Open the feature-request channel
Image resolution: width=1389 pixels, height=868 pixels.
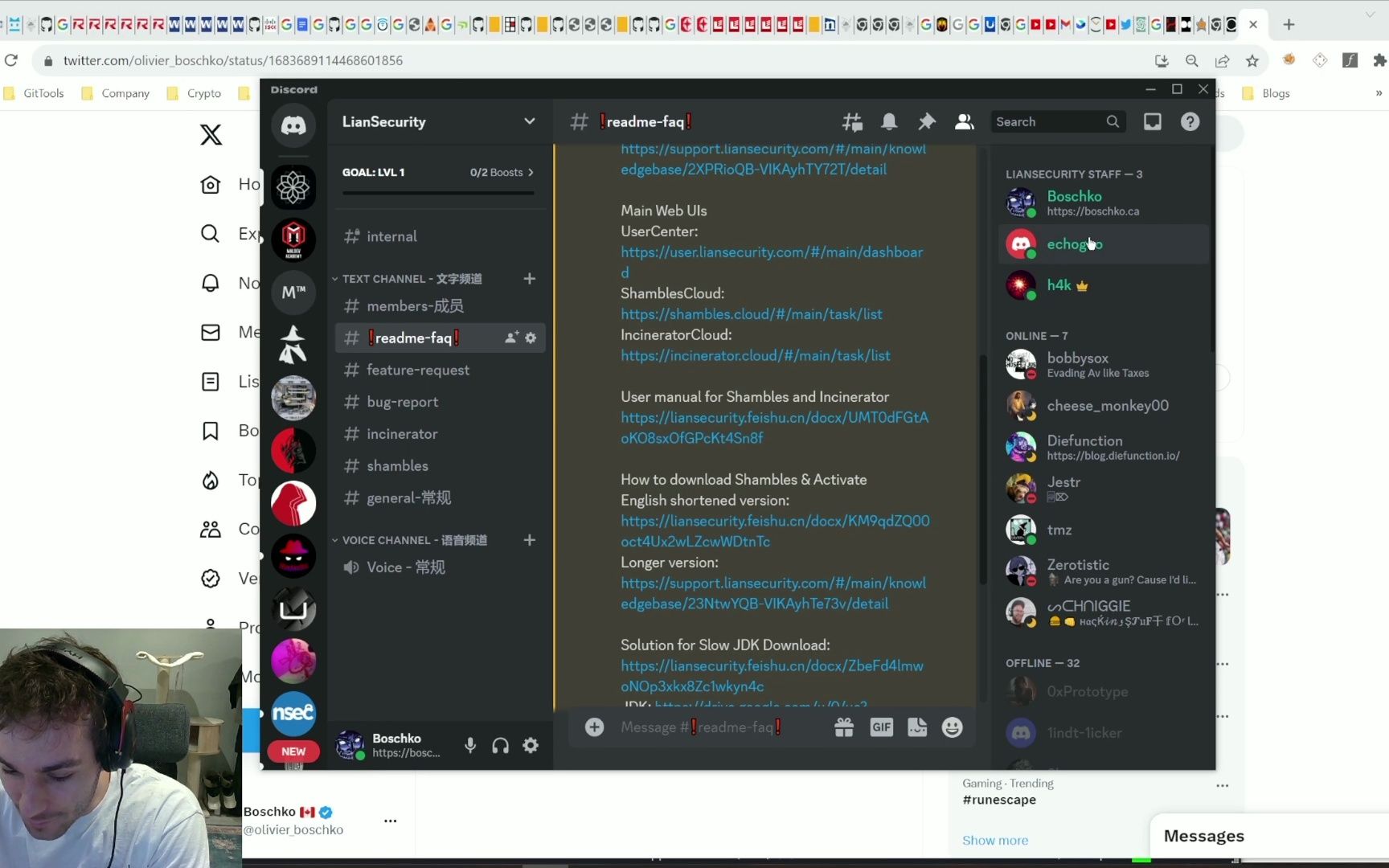click(x=440, y=371)
